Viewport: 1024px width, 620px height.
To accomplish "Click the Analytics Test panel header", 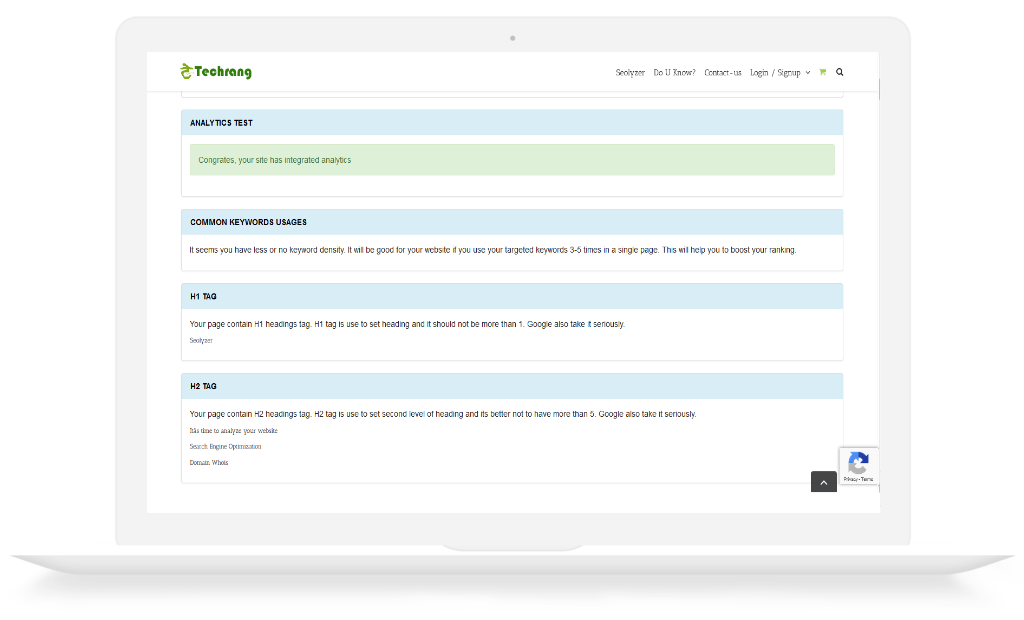I will pyautogui.click(x=512, y=123).
